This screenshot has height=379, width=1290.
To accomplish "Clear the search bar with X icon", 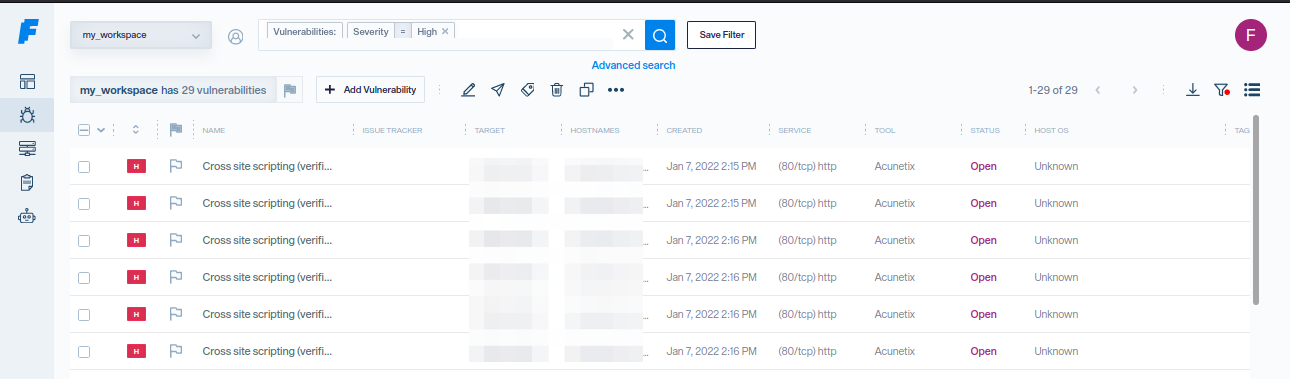I will 628,35.
